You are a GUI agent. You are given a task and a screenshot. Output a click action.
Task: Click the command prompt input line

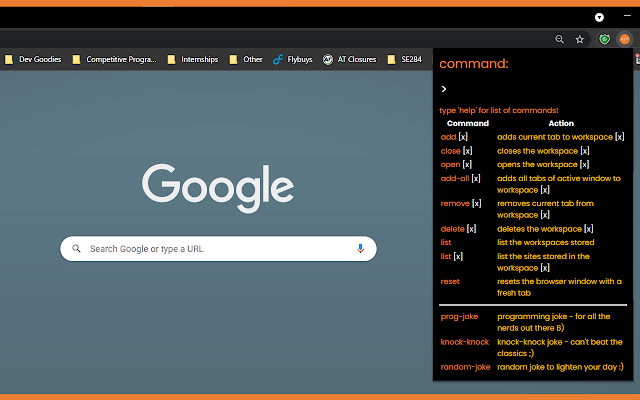pyautogui.click(x=533, y=89)
